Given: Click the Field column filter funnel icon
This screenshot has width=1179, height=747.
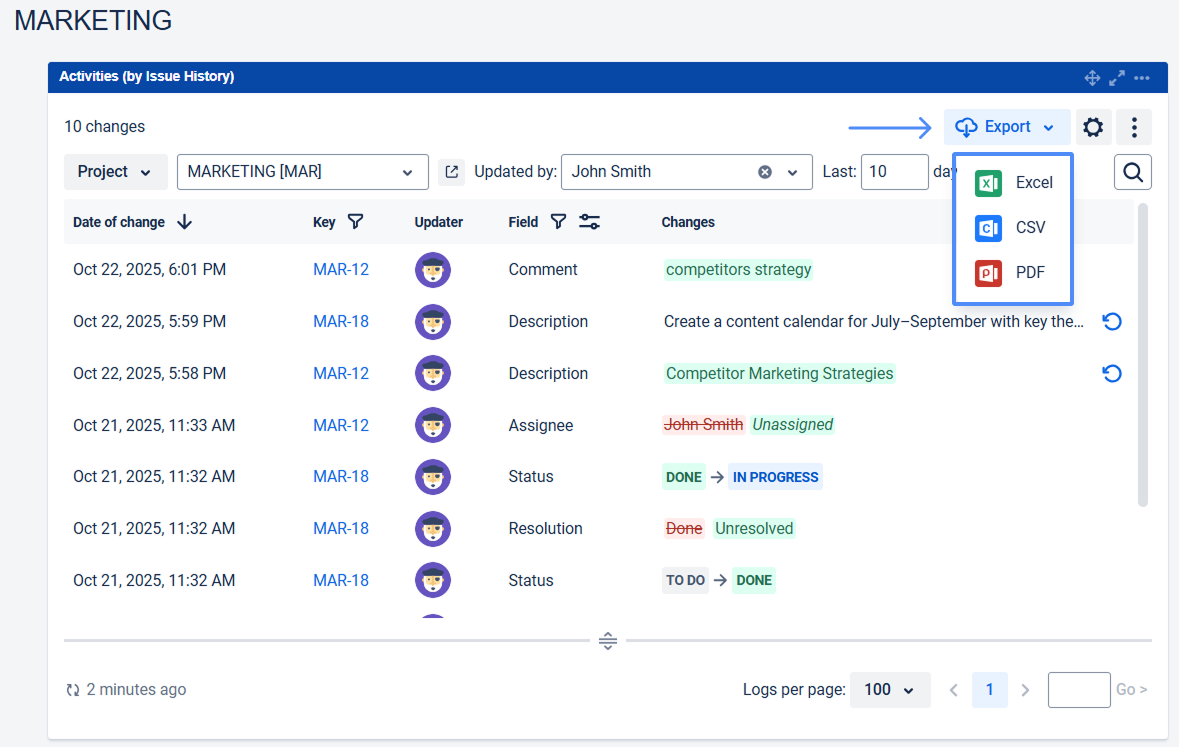Looking at the screenshot, I should coord(559,222).
